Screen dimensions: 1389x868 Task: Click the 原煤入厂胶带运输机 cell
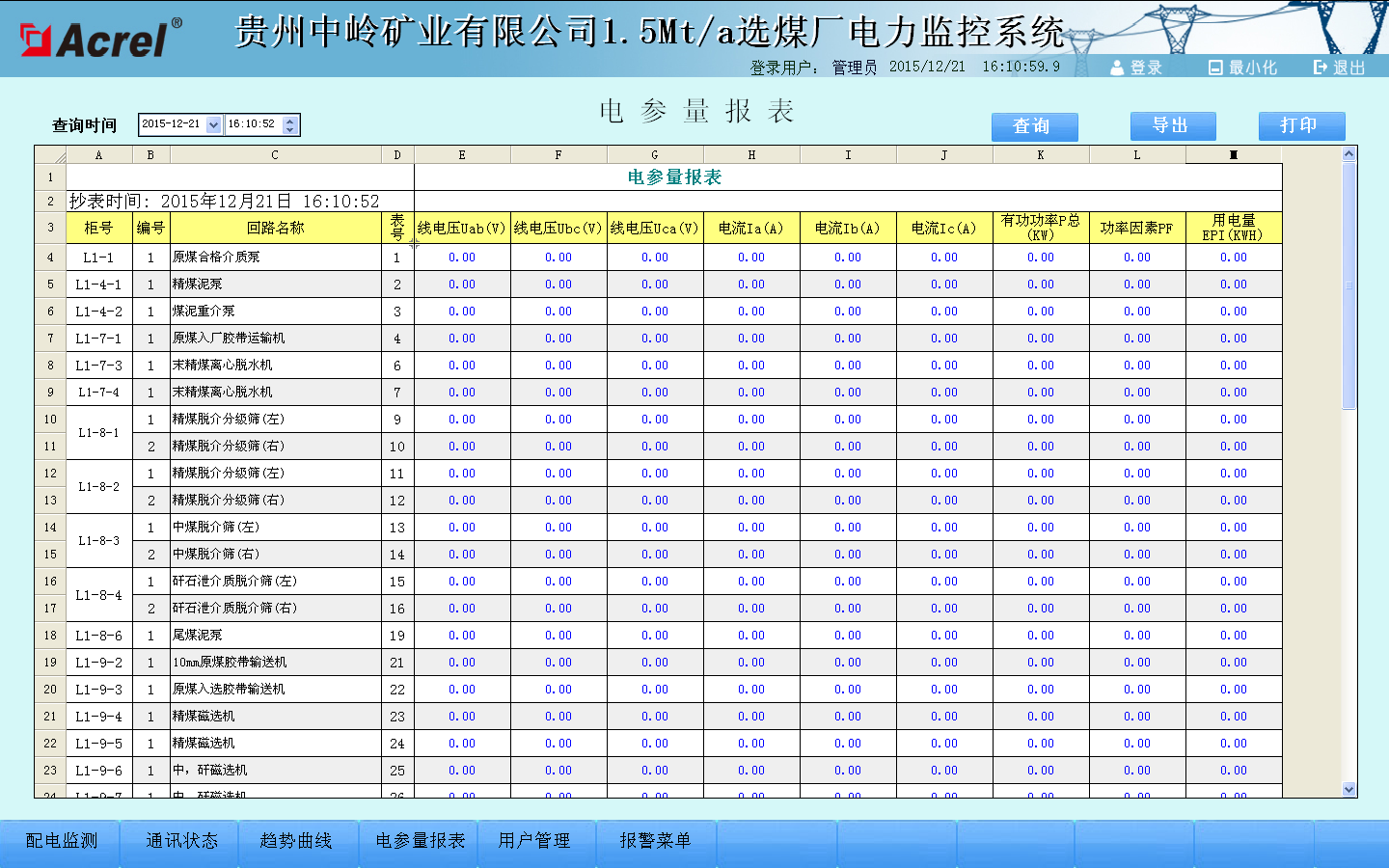click(275, 339)
